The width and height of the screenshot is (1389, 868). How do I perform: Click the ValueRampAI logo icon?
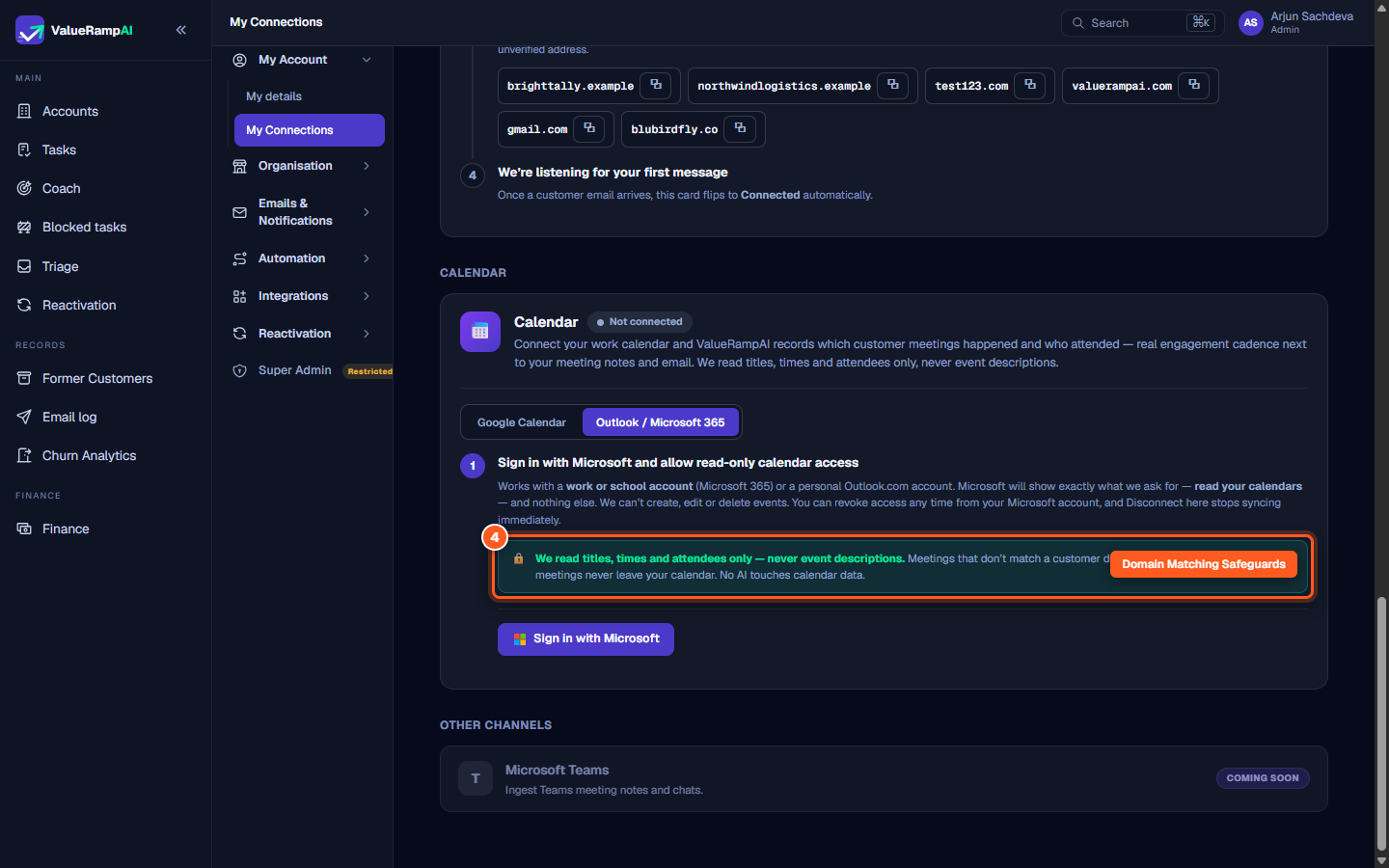pos(30,30)
